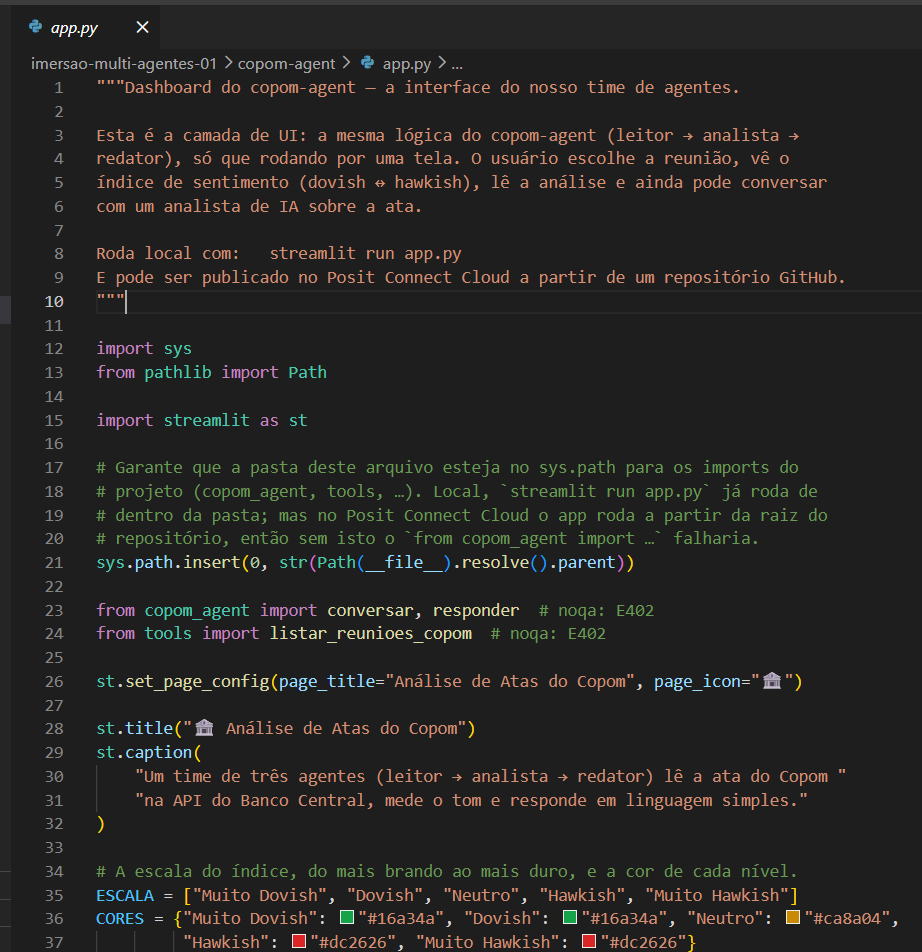This screenshot has width=922, height=952.
Task: Click line number 21 in the gutter
Action: coord(54,563)
